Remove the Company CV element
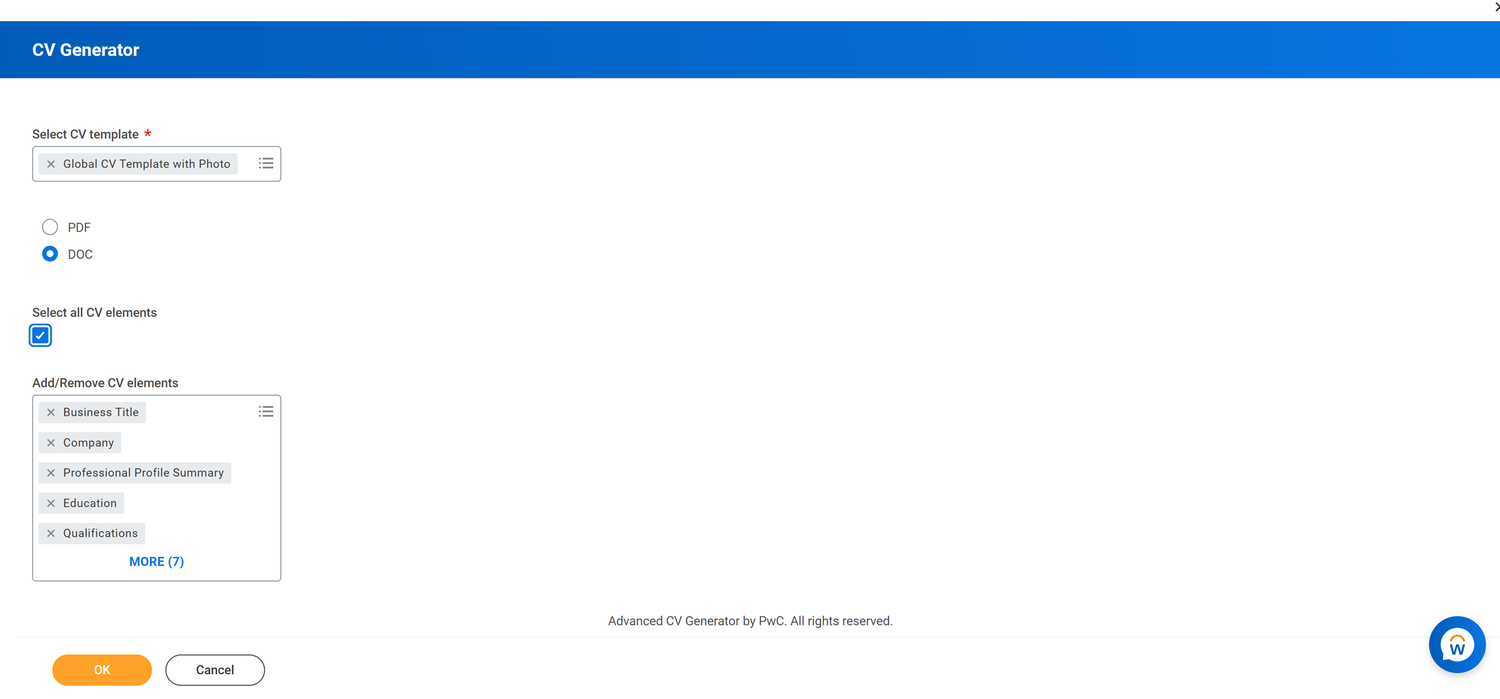 [51, 442]
